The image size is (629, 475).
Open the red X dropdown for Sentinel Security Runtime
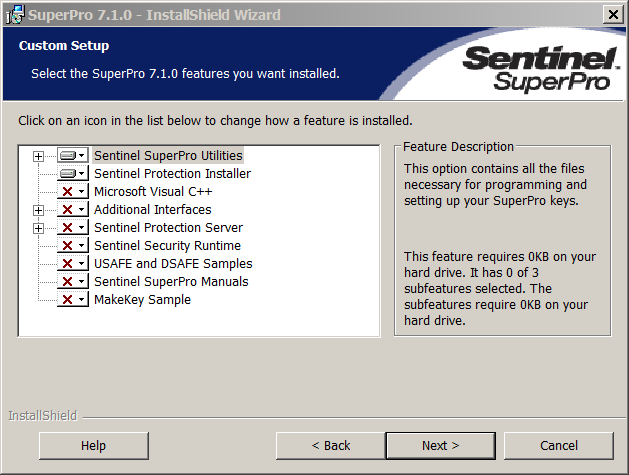[x=73, y=246]
